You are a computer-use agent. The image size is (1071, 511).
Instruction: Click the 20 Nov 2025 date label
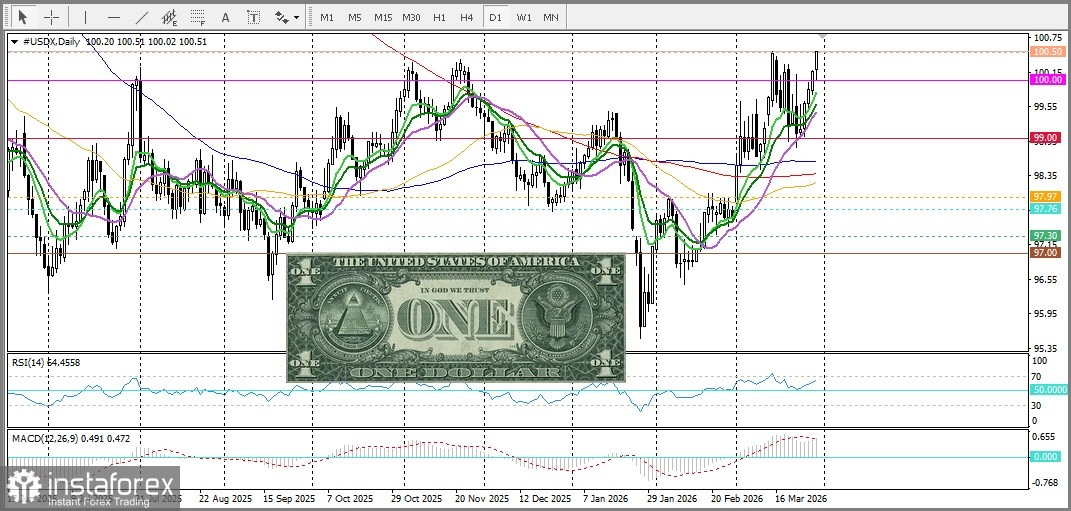click(x=482, y=499)
